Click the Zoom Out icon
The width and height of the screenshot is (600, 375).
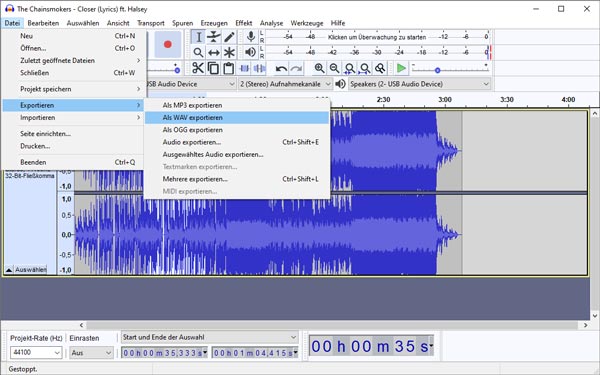(x=334, y=68)
